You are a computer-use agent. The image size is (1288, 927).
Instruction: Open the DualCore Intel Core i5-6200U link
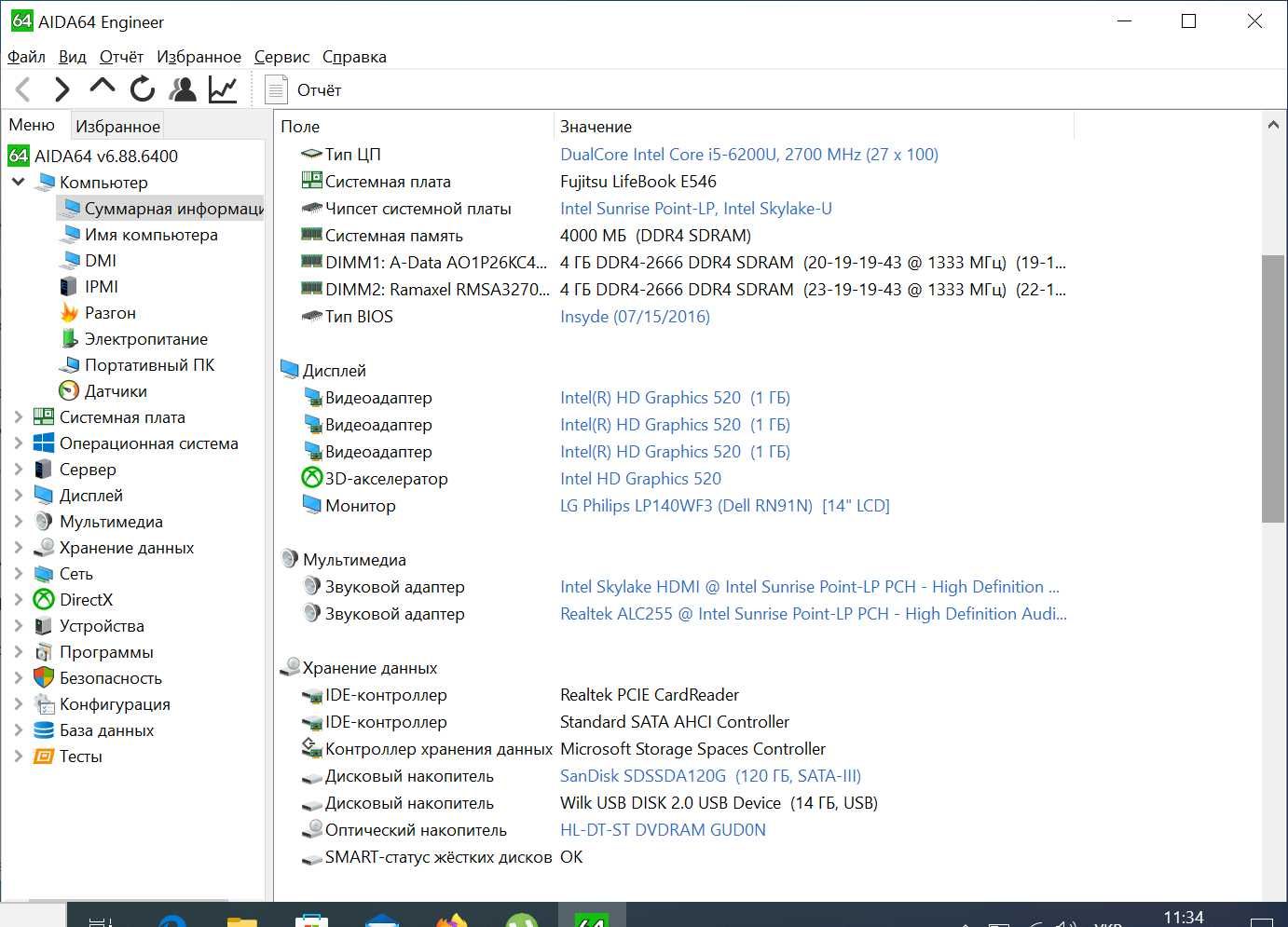[x=749, y=155]
